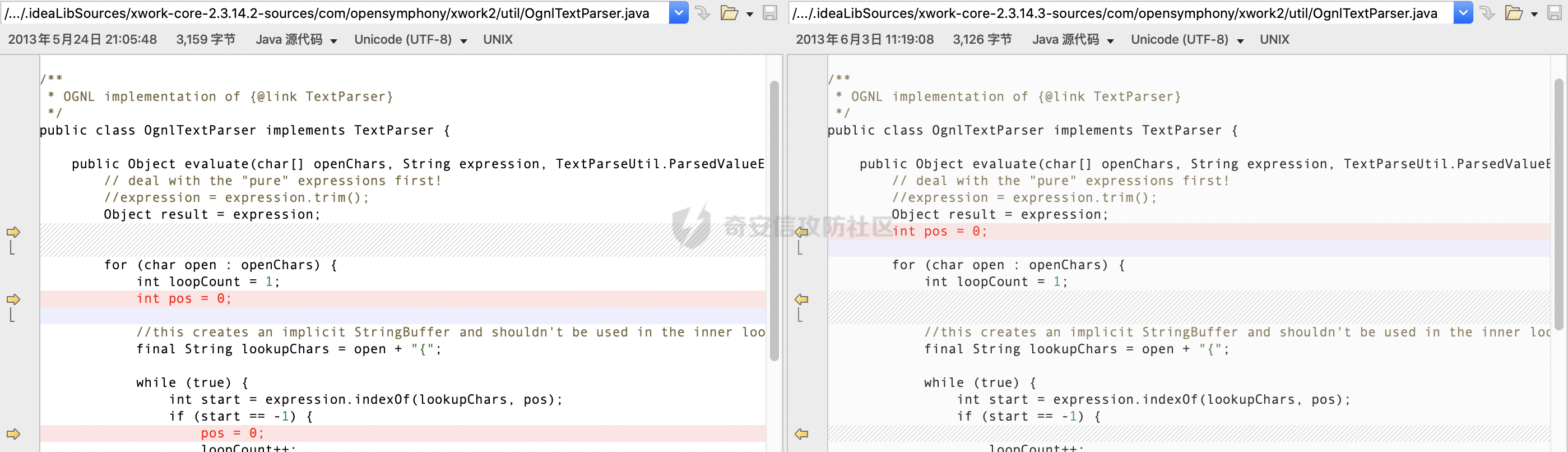Click the left pane's save disk icon
The width and height of the screenshot is (1568, 452).
tap(770, 13)
